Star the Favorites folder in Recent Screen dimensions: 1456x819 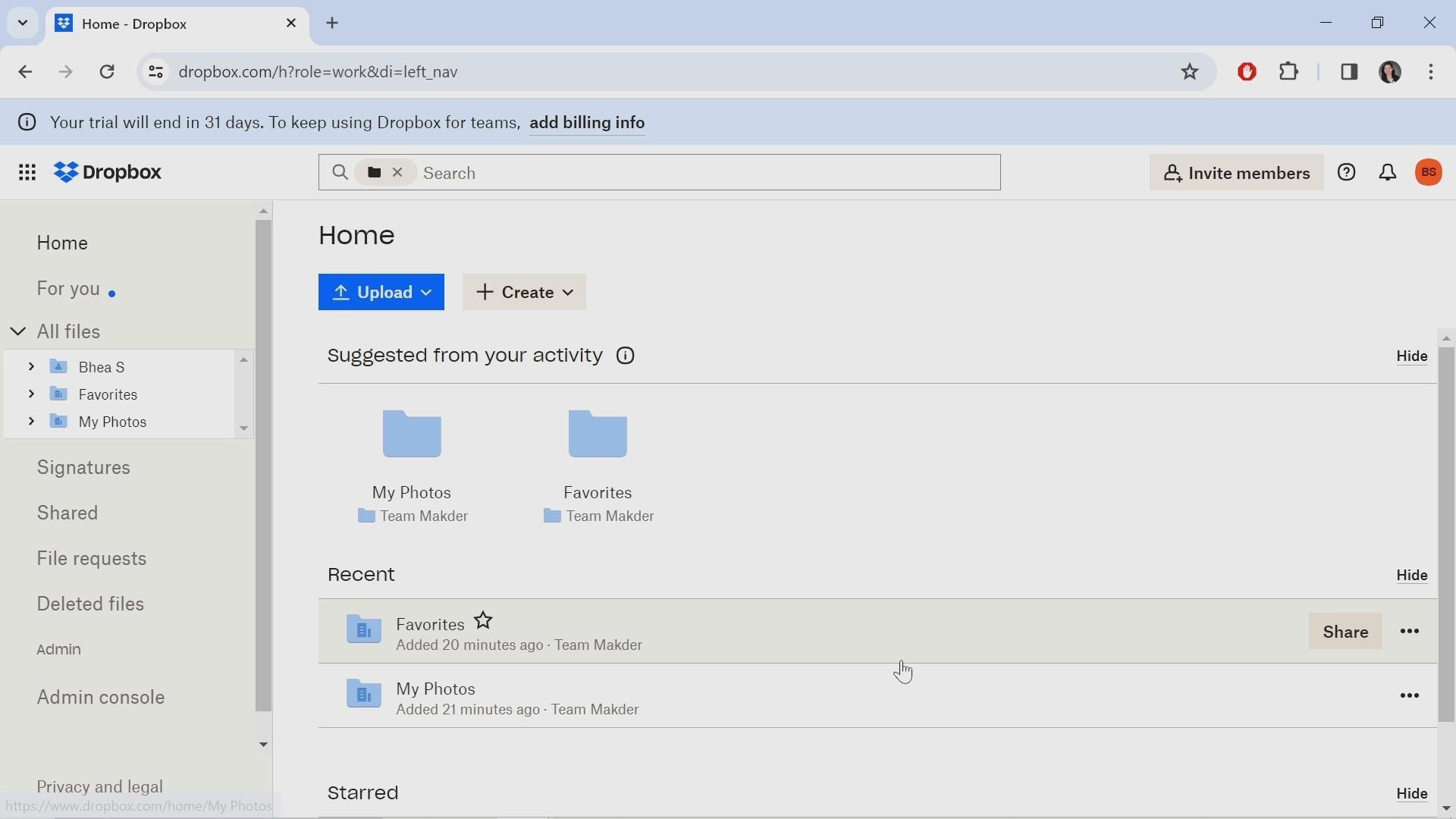(x=484, y=622)
